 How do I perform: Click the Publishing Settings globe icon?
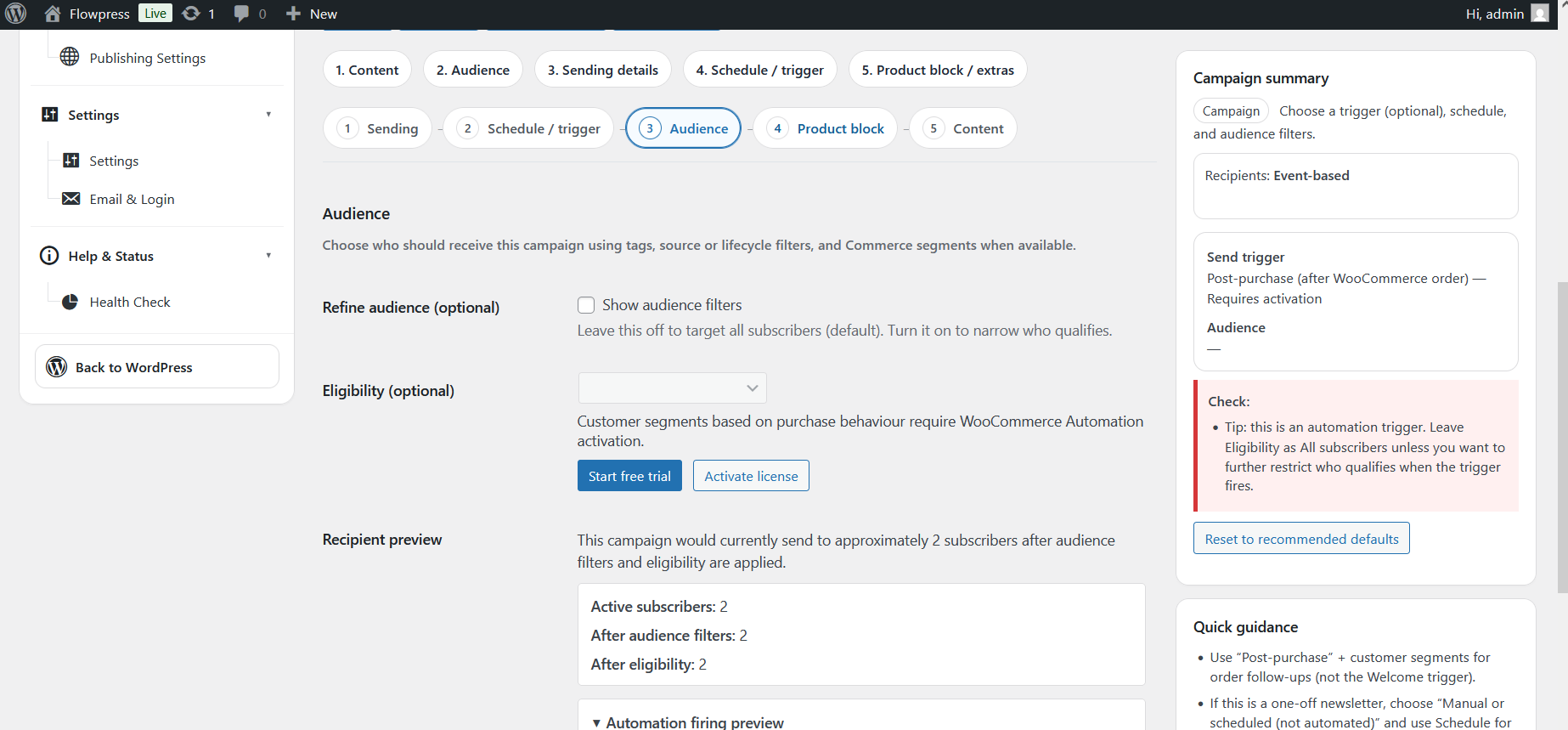[70, 57]
